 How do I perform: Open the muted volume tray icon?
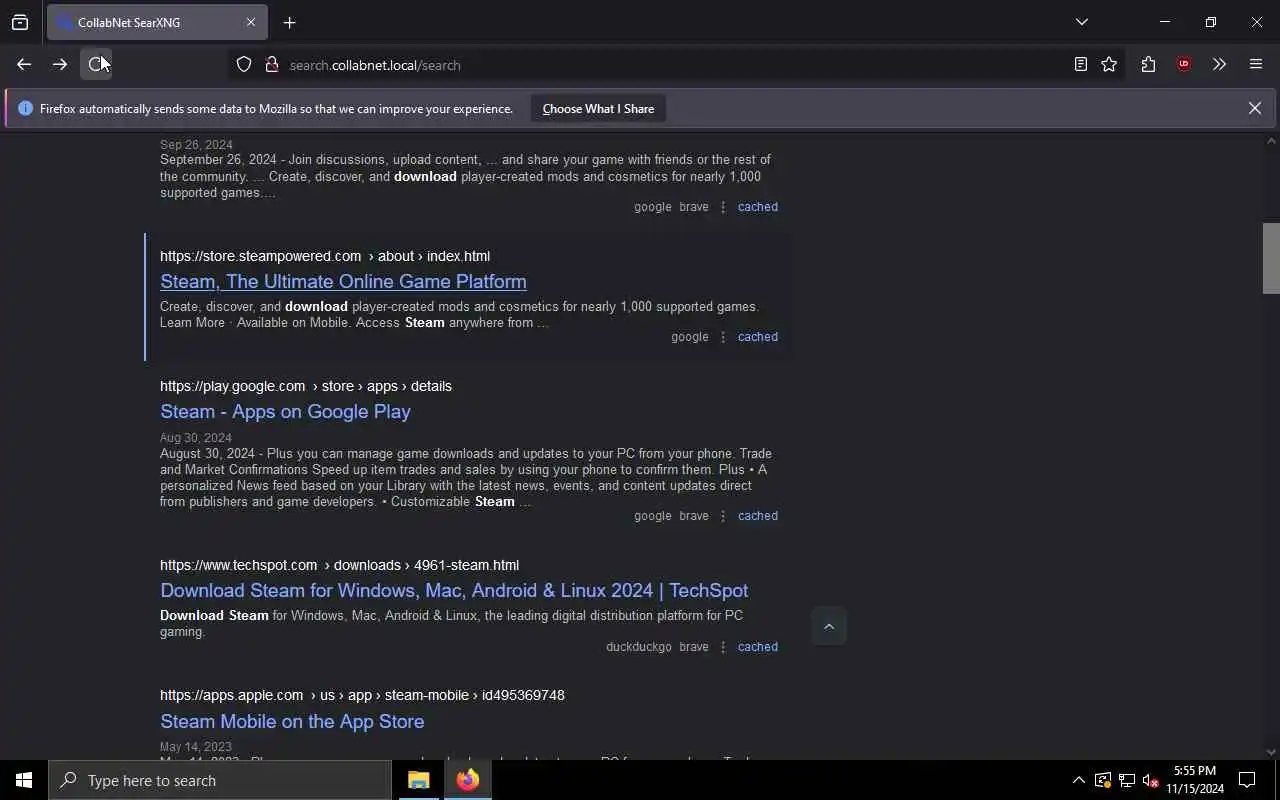click(x=1150, y=780)
